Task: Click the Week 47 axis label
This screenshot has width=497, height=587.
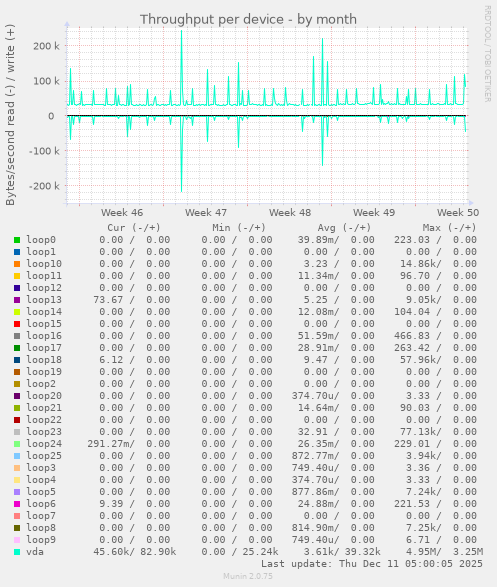Action: (206, 213)
